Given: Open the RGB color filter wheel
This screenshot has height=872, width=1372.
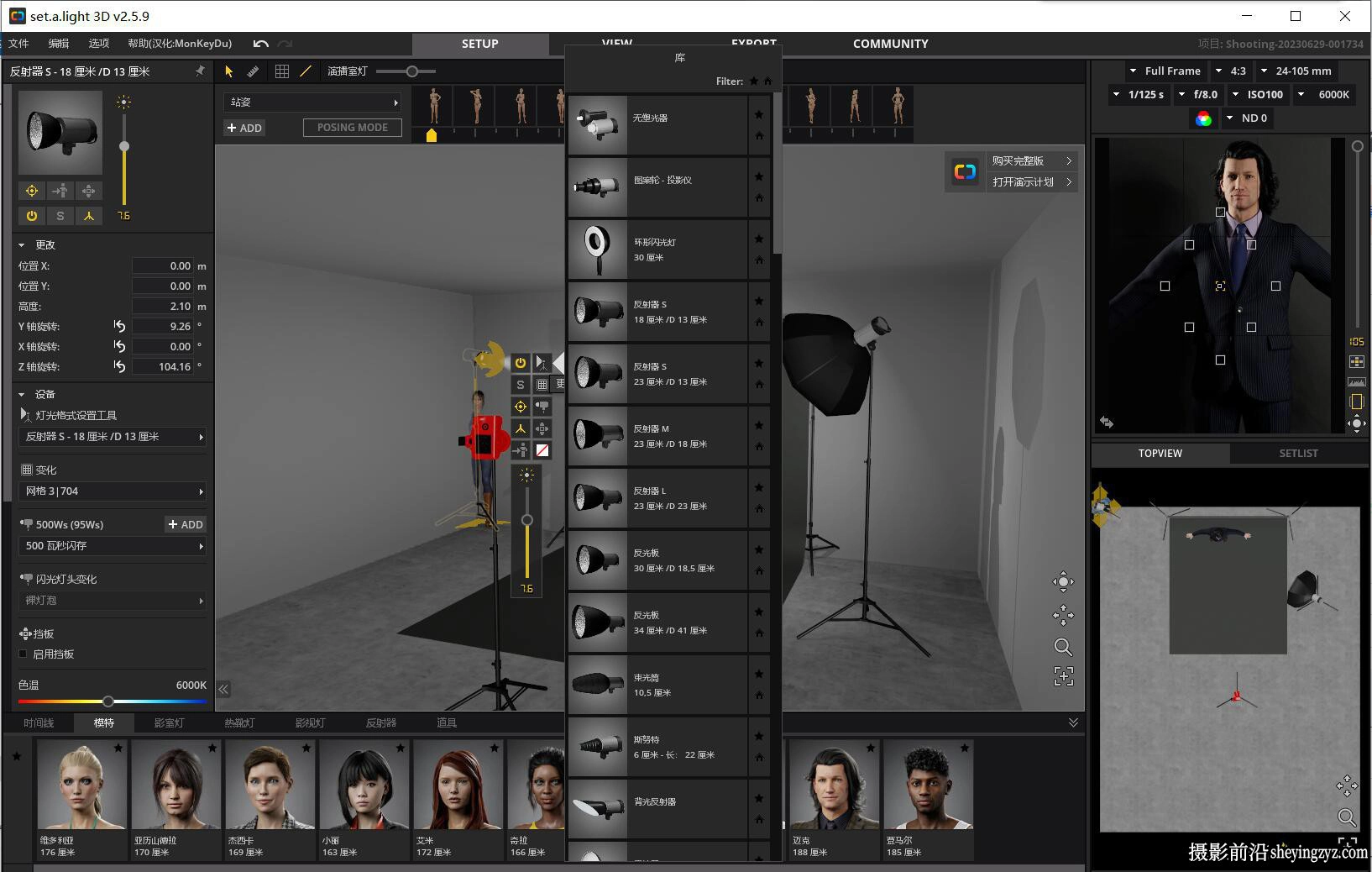Looking at the screenshot, I should click(1203, 118).
